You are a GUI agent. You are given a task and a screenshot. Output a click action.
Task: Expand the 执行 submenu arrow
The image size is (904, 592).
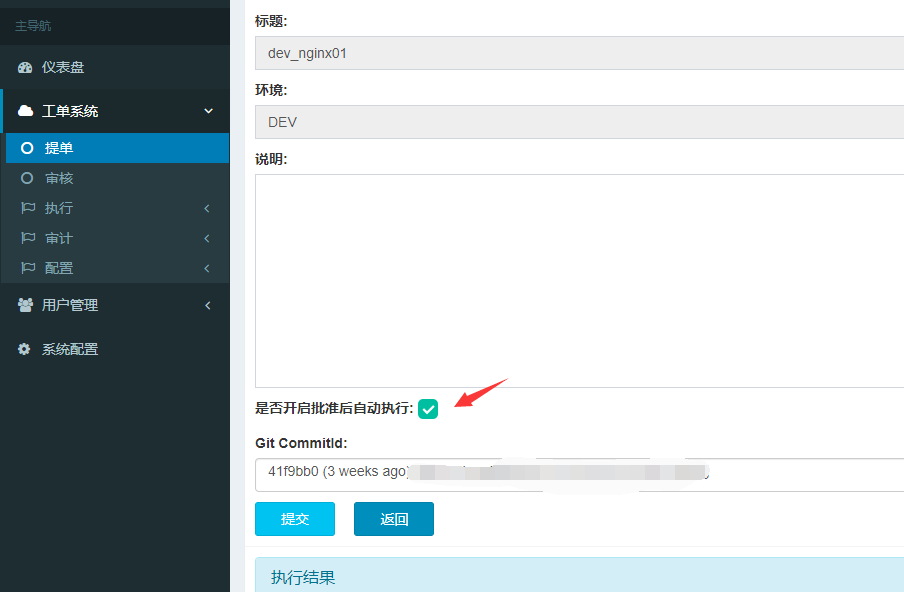point(207,208)
